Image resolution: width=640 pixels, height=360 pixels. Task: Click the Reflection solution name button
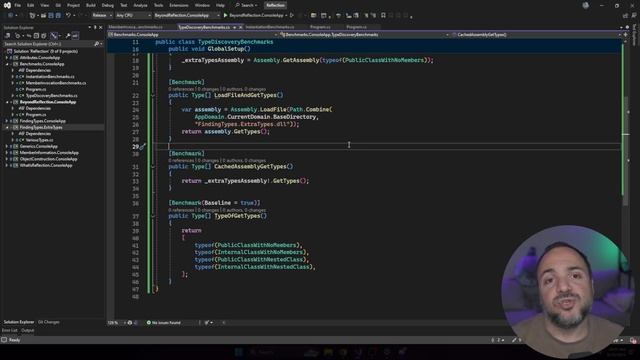point(275,5)
